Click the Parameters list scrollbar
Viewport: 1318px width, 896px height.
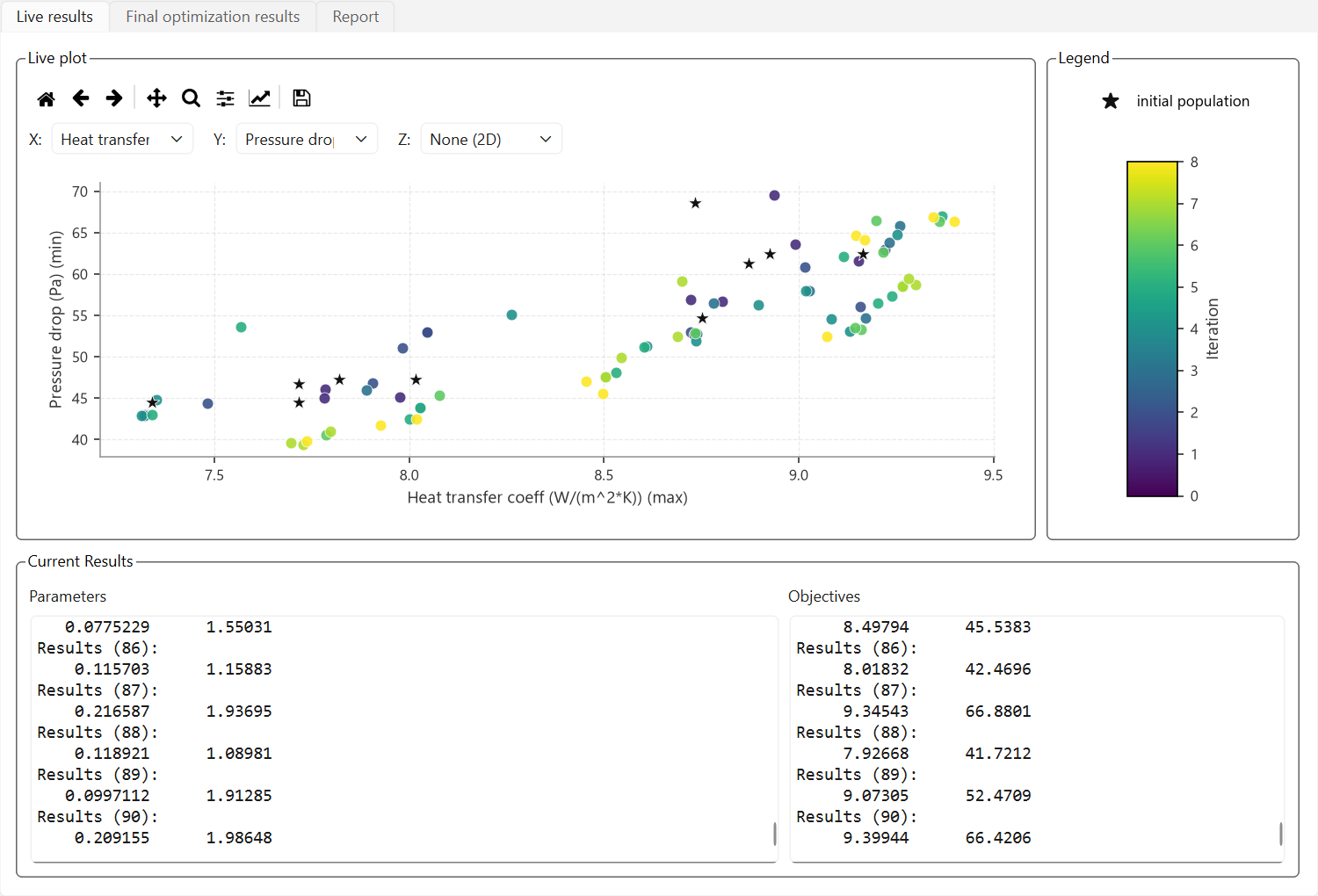click(774, 833)
